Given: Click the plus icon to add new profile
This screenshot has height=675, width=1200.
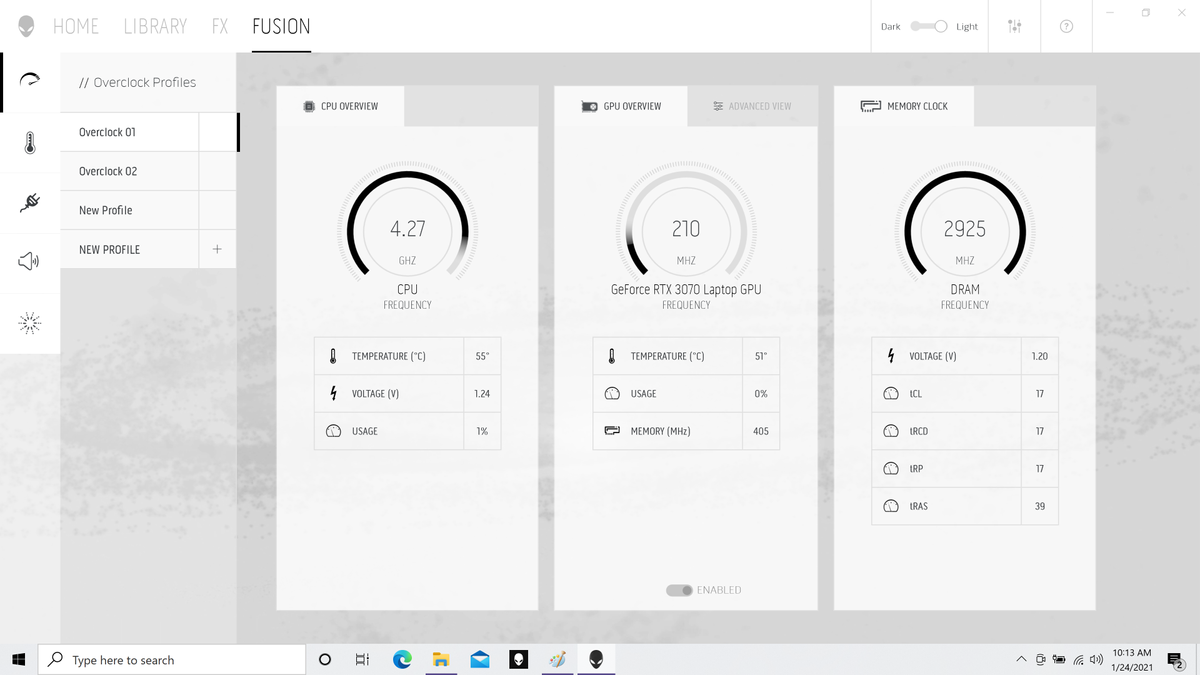Looking at the screenshot, I should pos(217,249).
